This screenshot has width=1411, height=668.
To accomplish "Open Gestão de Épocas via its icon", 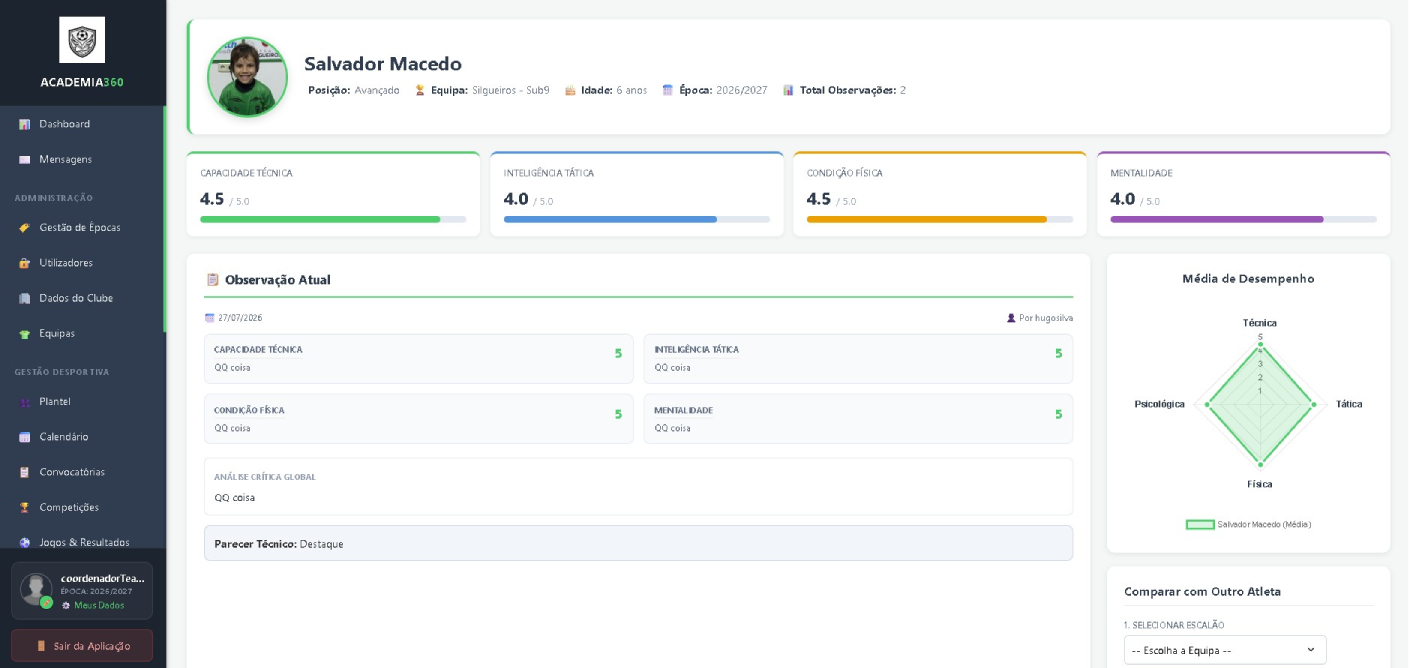I will point(25,228).
